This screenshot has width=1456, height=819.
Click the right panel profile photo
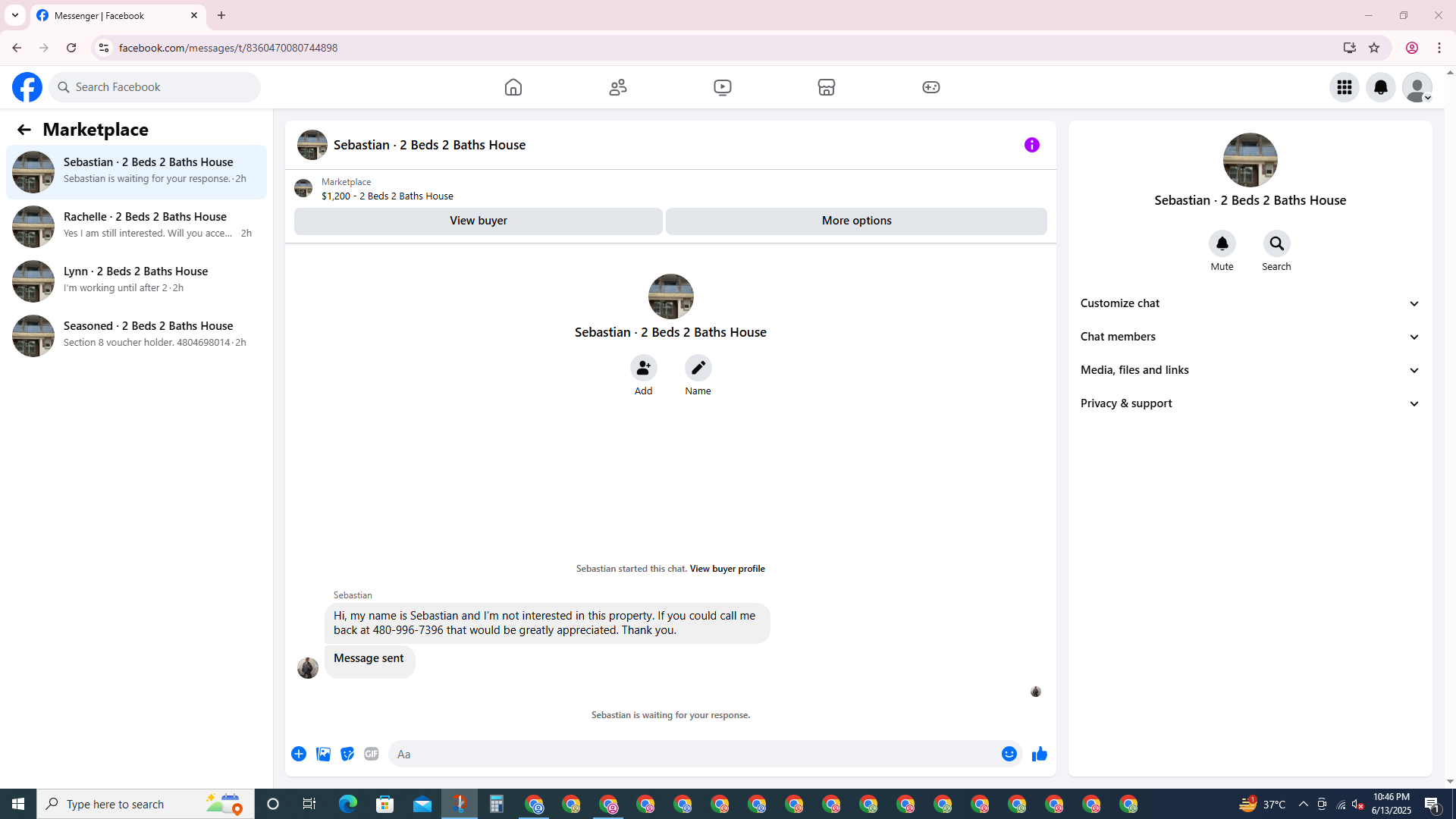1250,160
